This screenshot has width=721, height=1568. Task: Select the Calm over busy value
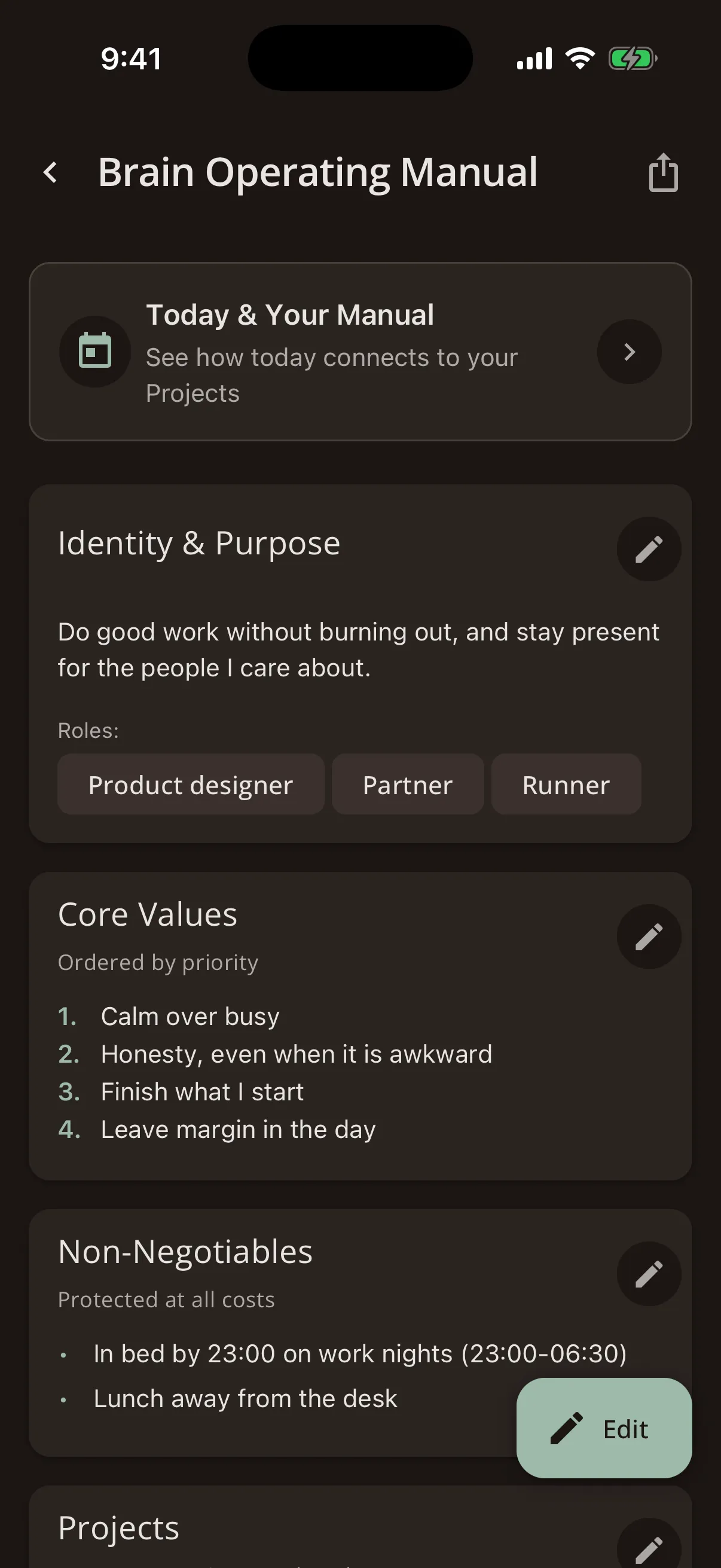[x=190, y=1017]
